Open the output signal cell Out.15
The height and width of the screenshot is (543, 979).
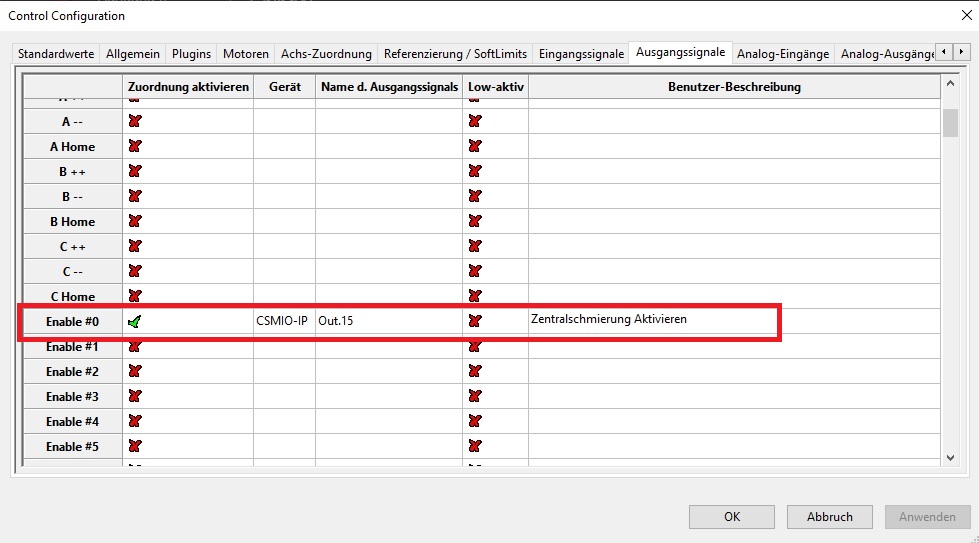point(388,321)
